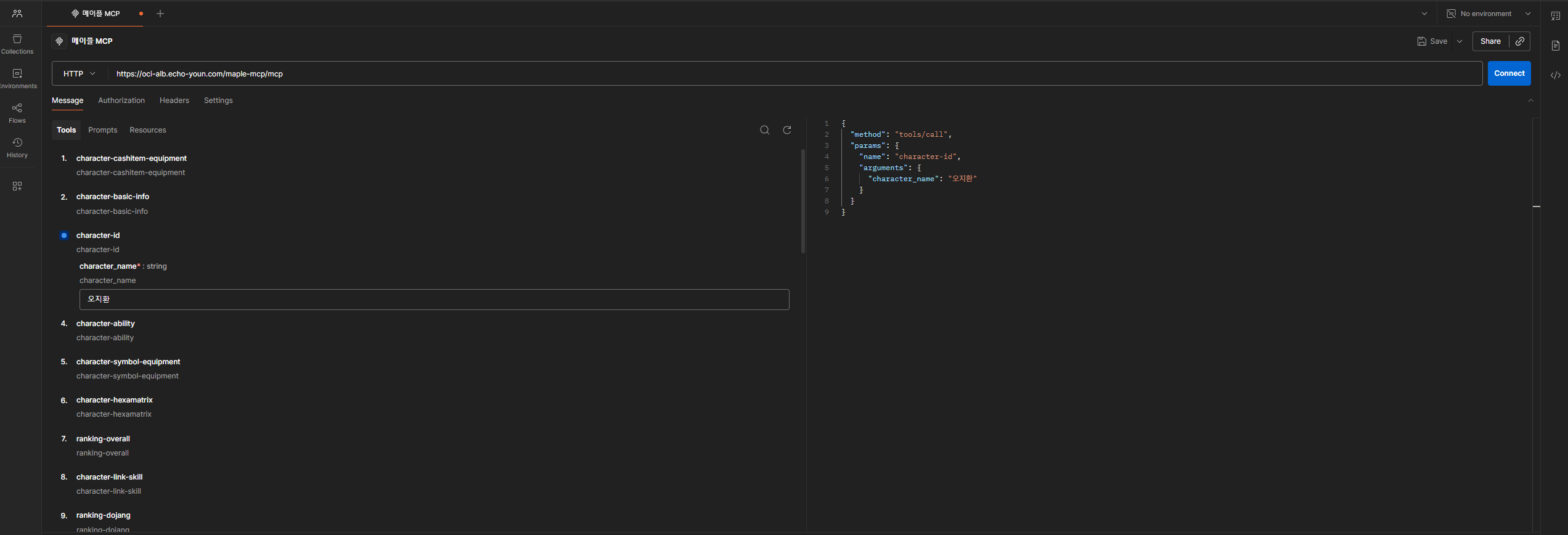This screenshot has width=1568, height=535.
Task: Open the code snippet icon in right sidebar
Action: (x=1556, y=75)
